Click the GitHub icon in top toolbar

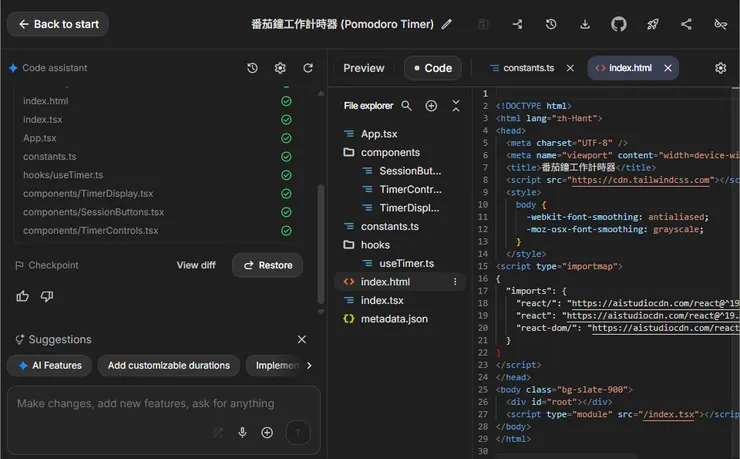[x=619, y=24]
